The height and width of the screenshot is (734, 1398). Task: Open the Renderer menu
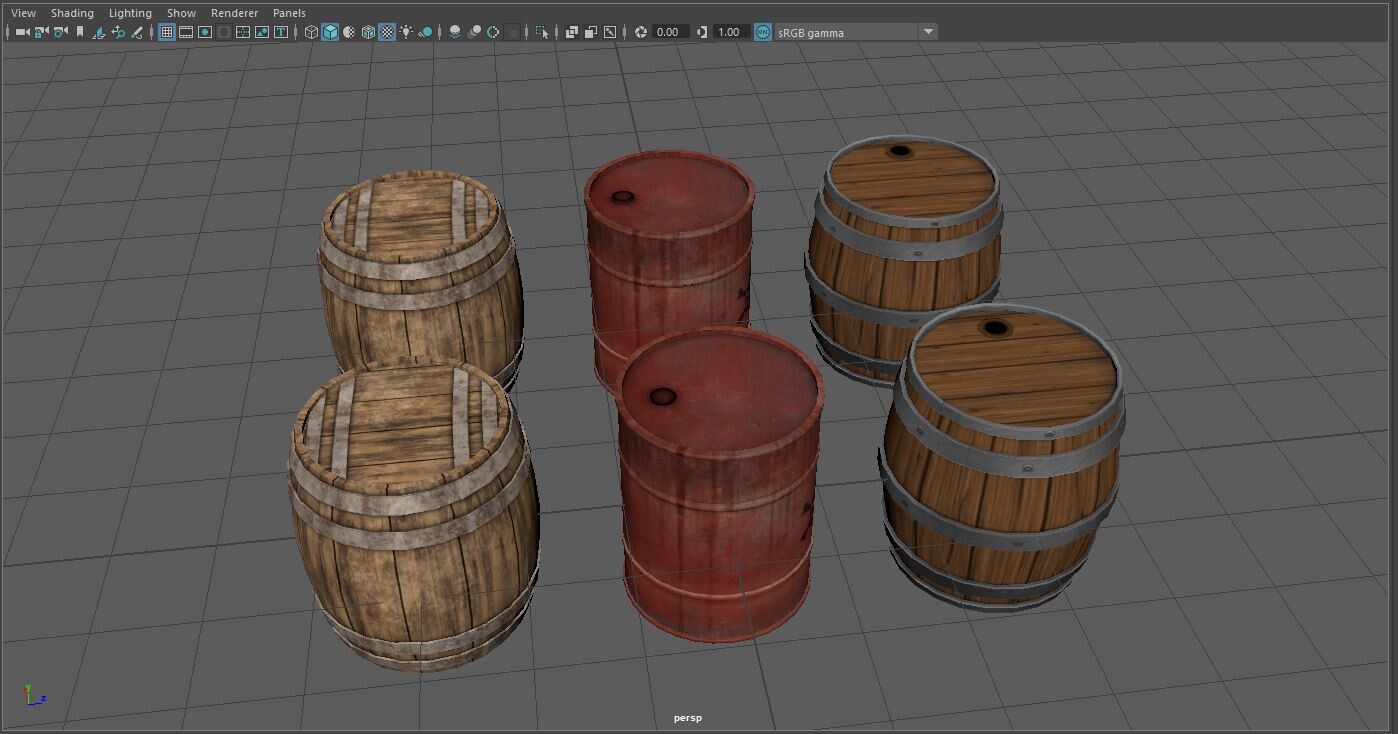coord(234,13)
